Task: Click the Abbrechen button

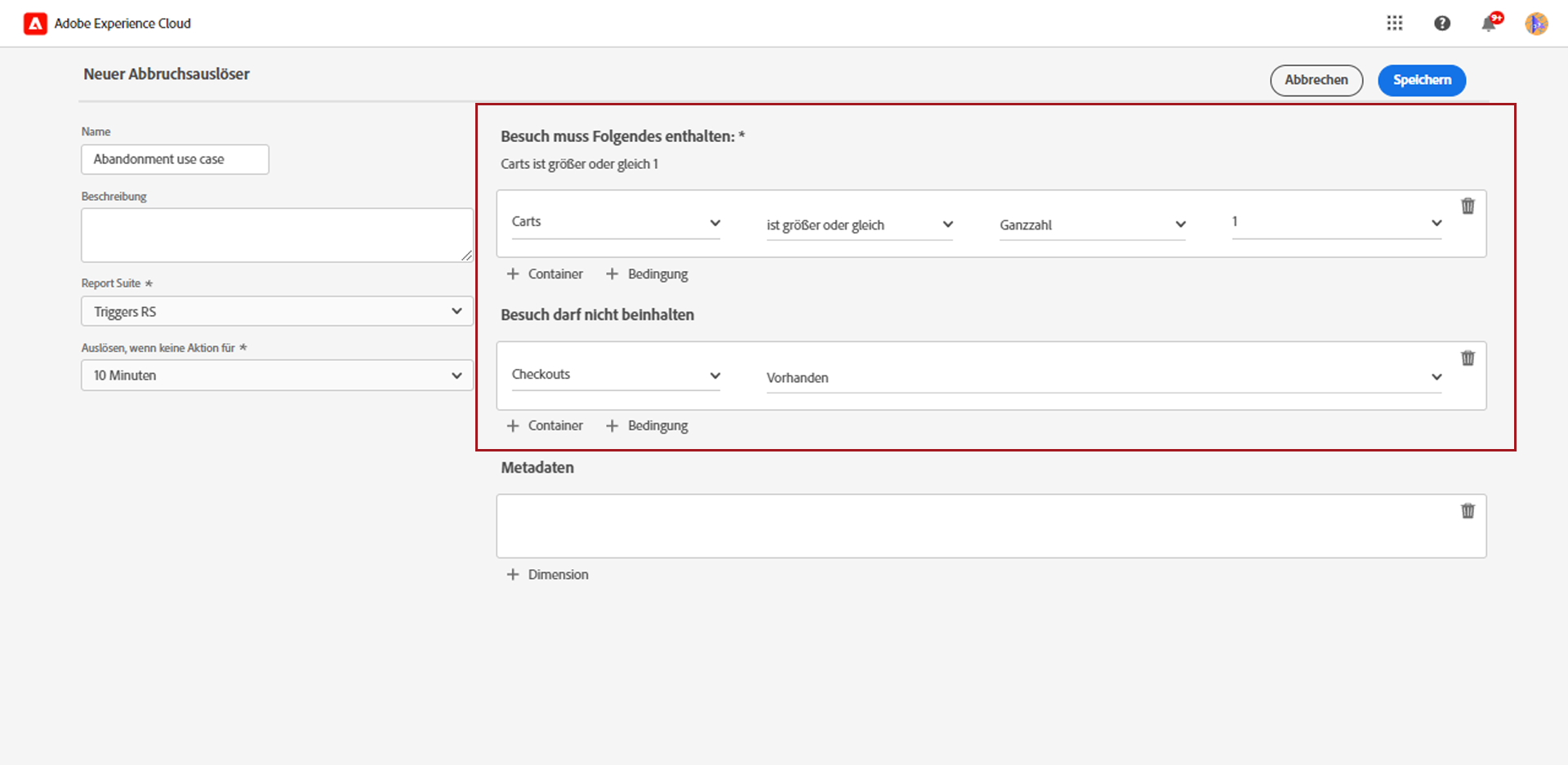Action: pos(1316,80)
